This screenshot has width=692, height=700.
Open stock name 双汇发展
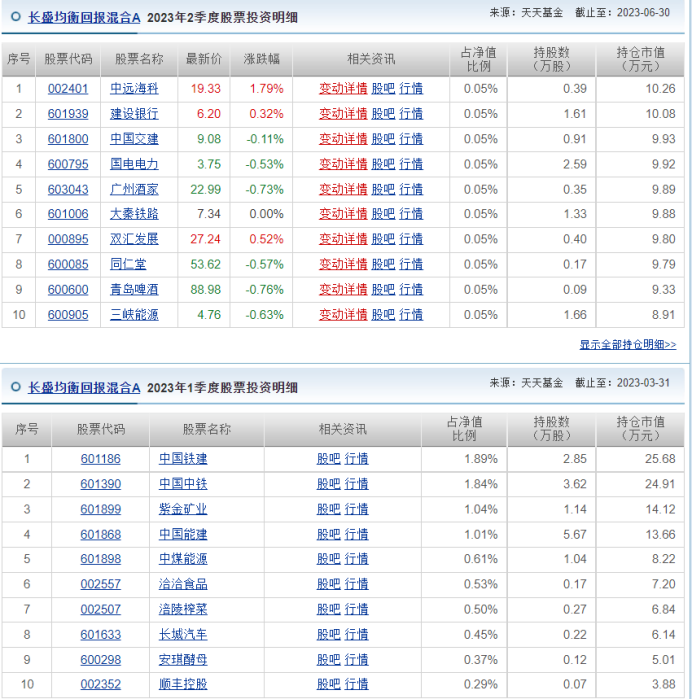tap(134, 239)
